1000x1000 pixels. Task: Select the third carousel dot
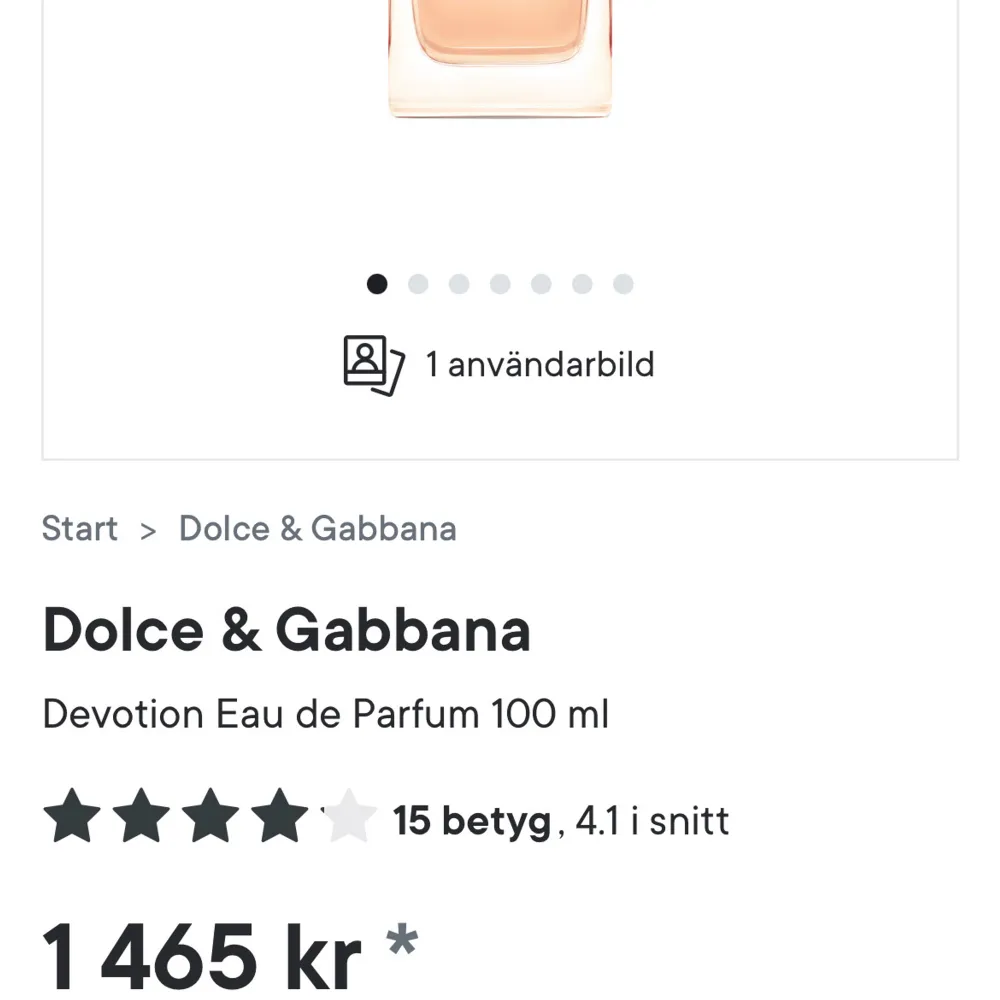459,284
